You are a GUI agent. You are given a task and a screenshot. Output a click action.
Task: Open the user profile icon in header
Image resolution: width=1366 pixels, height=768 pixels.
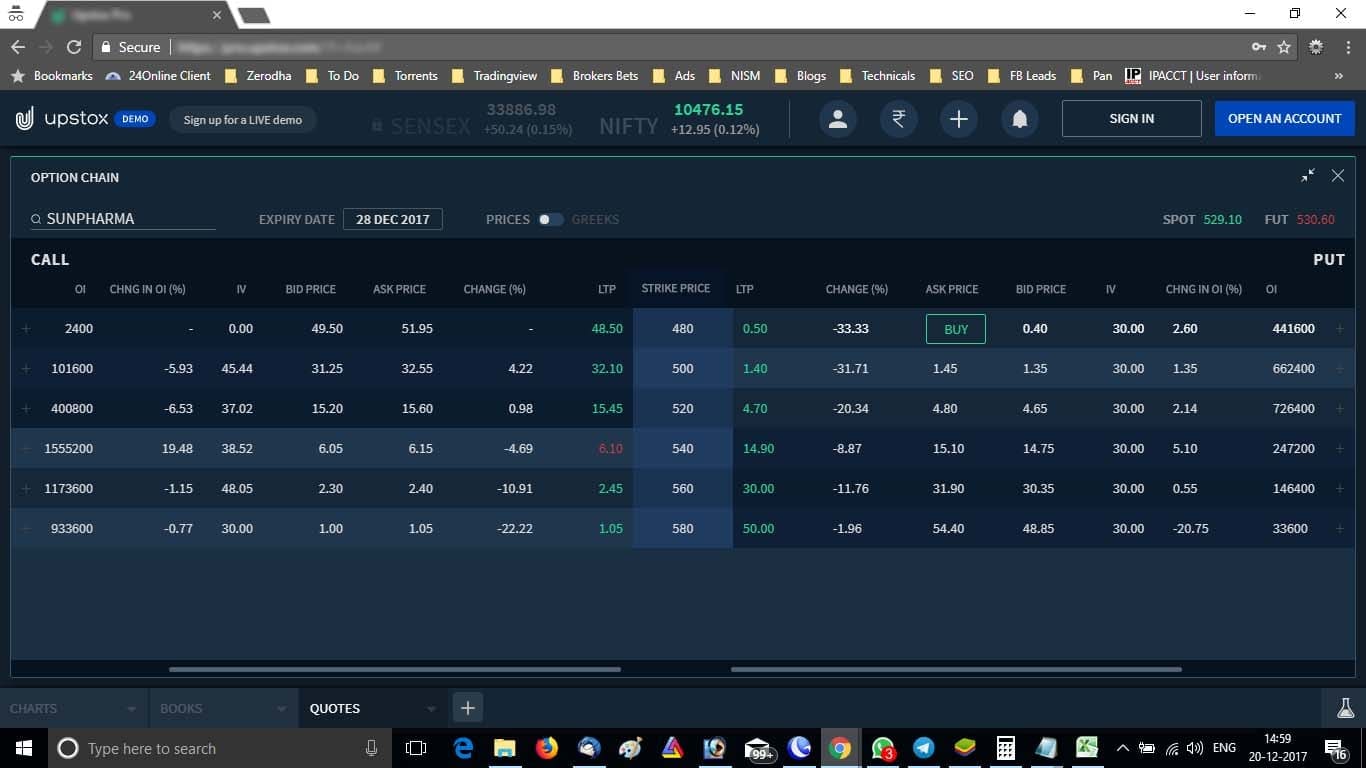pos(838,119)
